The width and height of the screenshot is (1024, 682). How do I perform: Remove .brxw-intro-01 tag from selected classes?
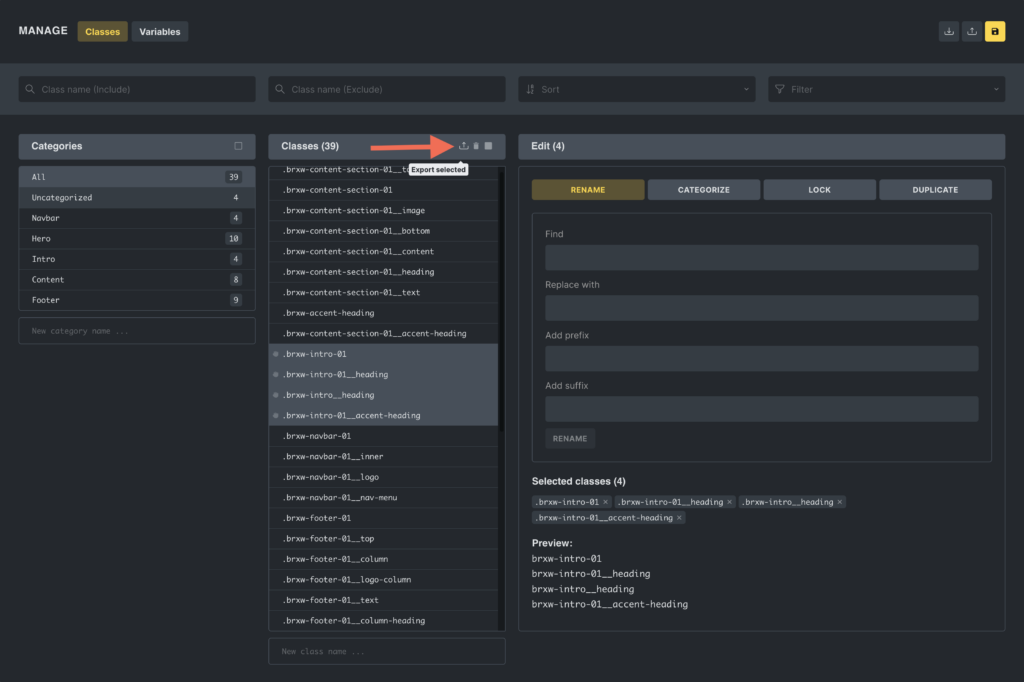point(605,502)
